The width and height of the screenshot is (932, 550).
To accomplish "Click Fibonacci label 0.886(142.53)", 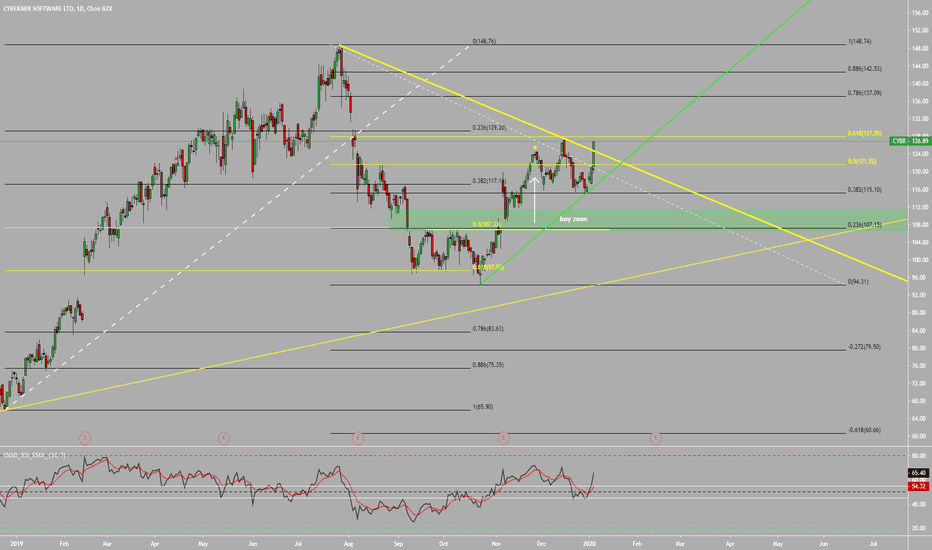I will click(864, 69).
